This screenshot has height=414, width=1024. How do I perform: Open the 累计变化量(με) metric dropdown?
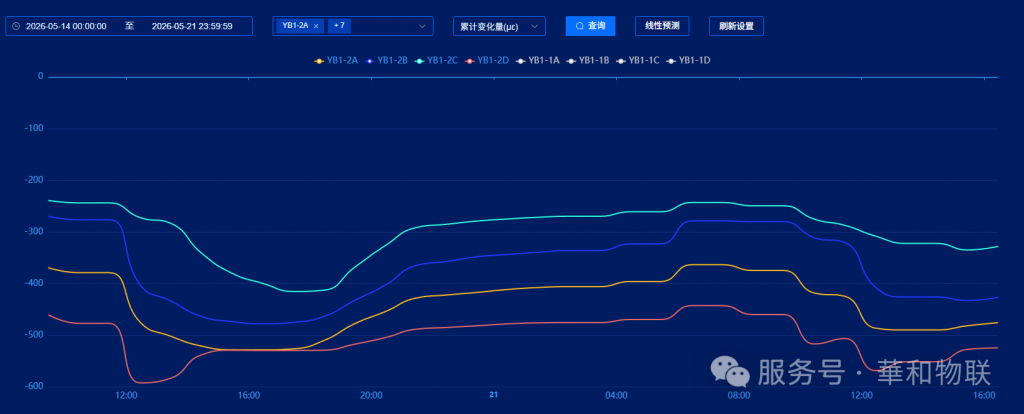499,26
